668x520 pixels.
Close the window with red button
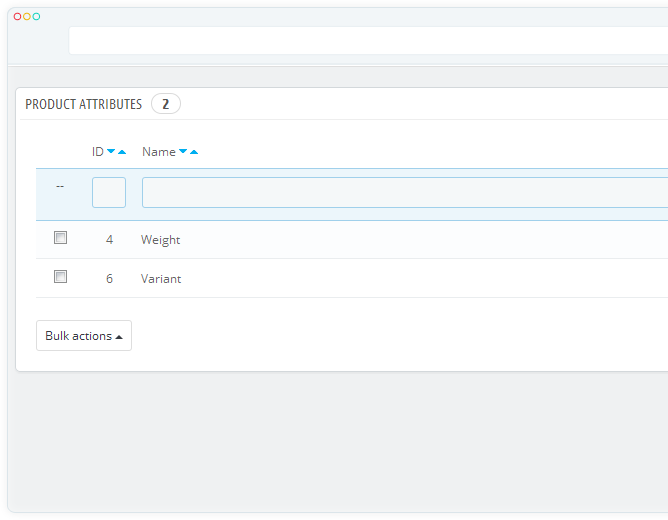17,17
